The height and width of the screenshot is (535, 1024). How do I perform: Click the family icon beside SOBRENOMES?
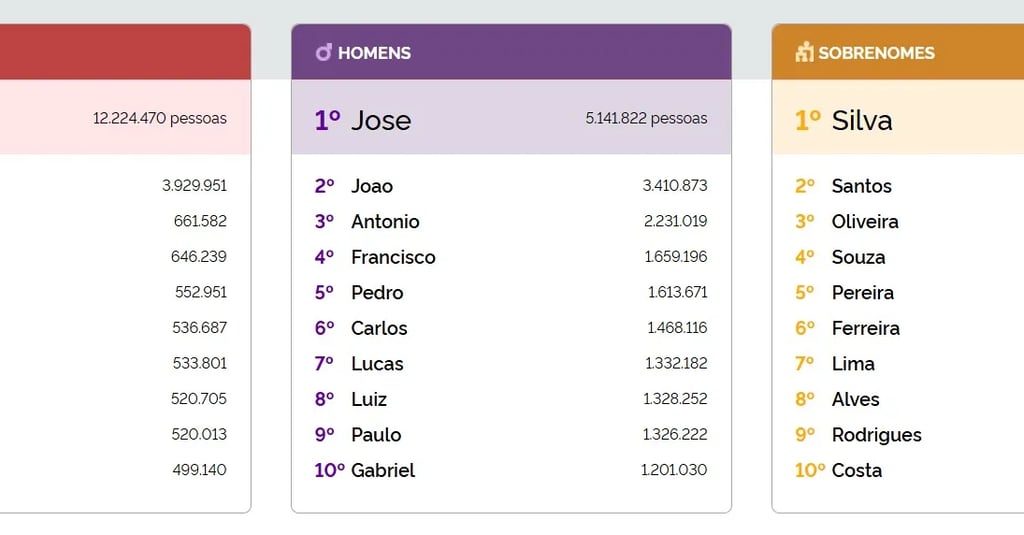pyautogui.click(x=804, y=53)
